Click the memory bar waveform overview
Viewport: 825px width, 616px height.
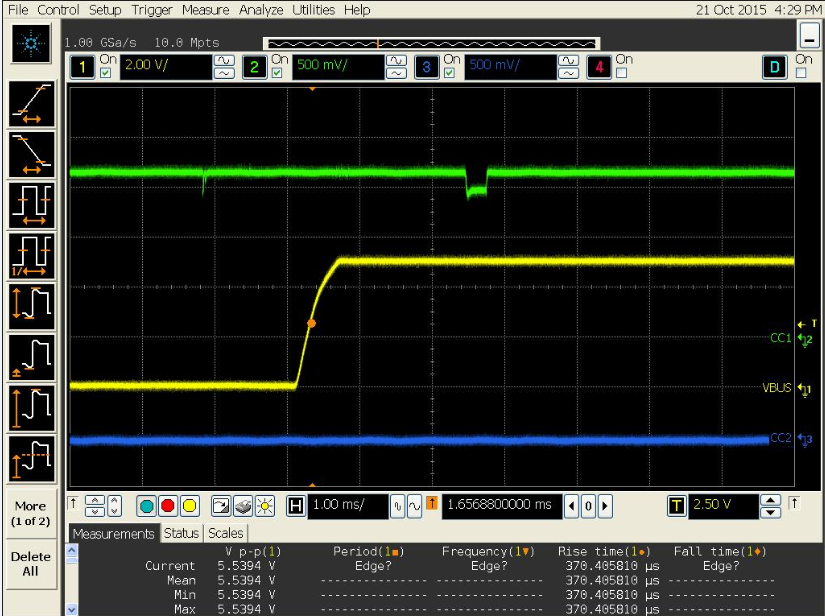pyautogui.click(x=431, y=44)
